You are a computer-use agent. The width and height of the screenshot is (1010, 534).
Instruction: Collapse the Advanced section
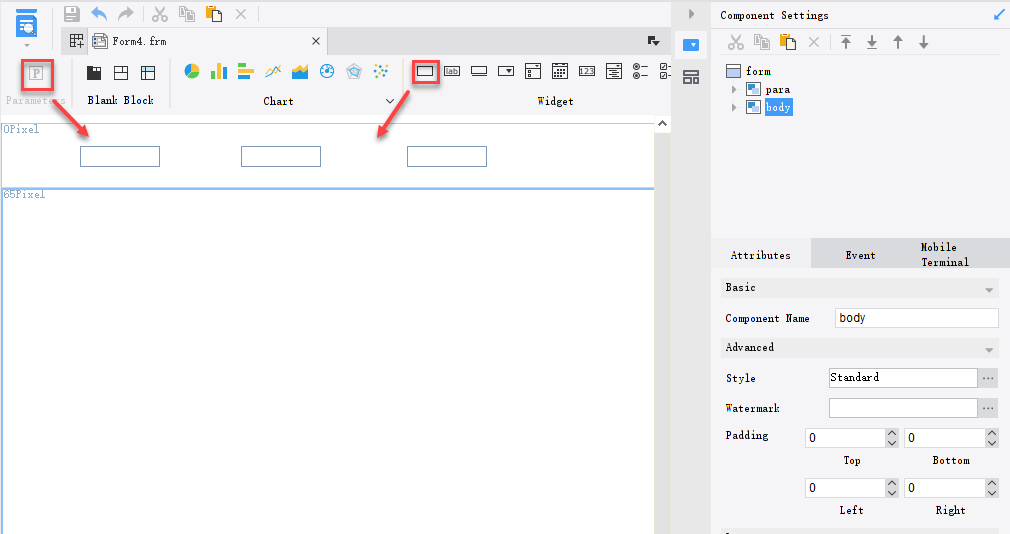[x=989, y=349]
